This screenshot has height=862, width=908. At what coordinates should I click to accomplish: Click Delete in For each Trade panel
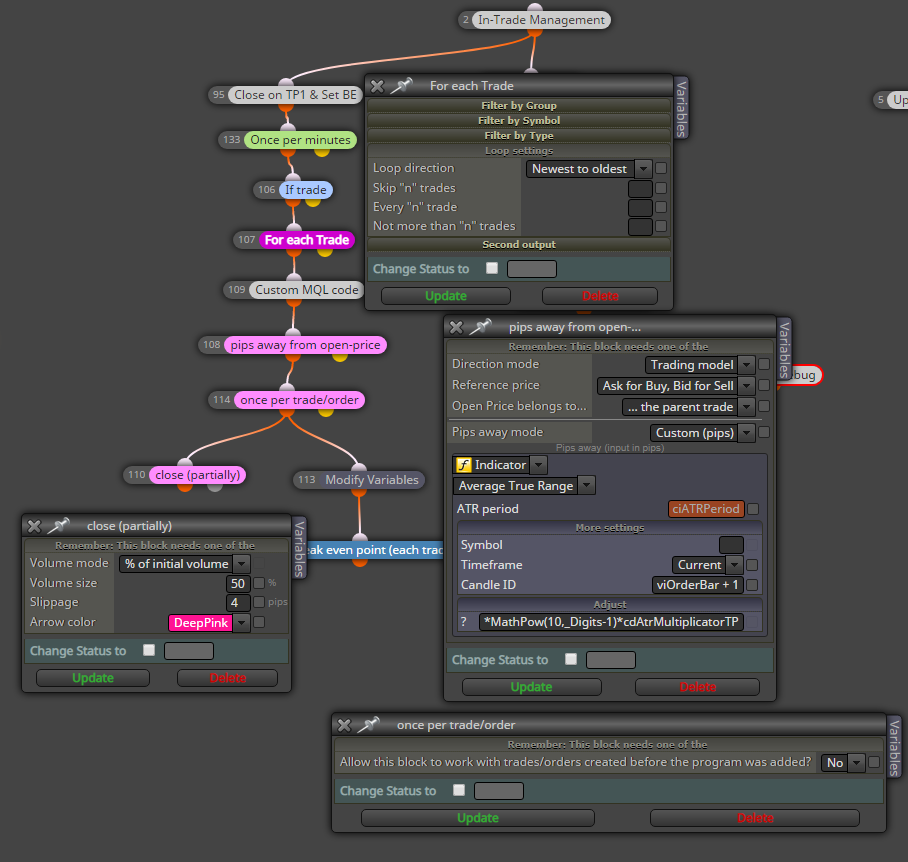600,296
